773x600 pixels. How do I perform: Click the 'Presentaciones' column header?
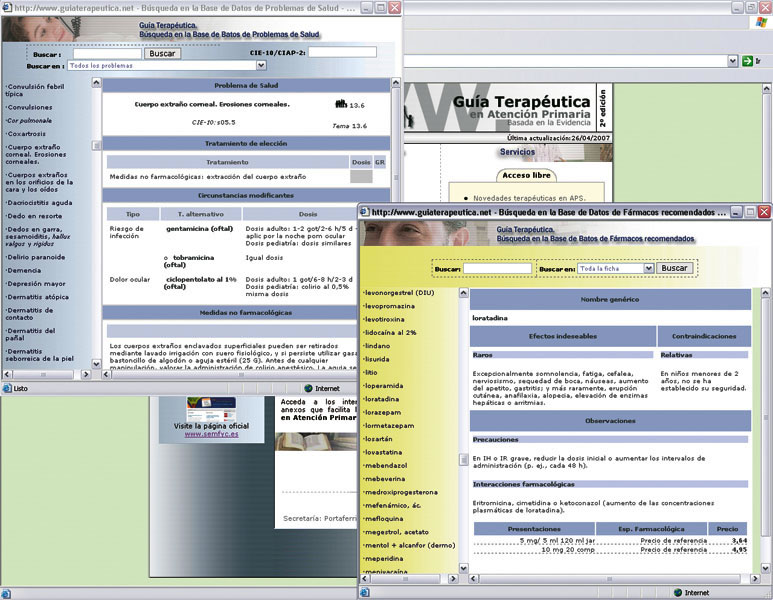tap(534, 529)
